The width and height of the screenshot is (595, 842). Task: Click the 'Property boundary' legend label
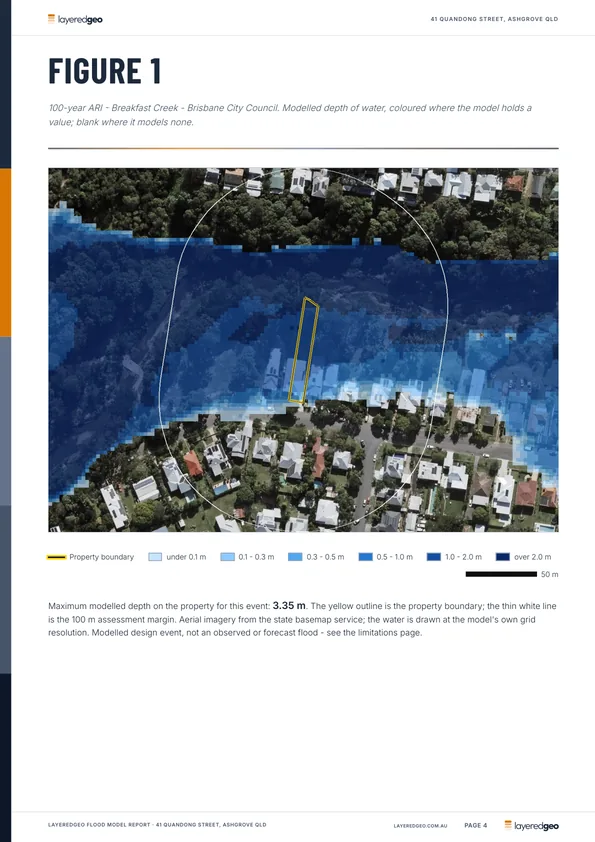[101, 557]
